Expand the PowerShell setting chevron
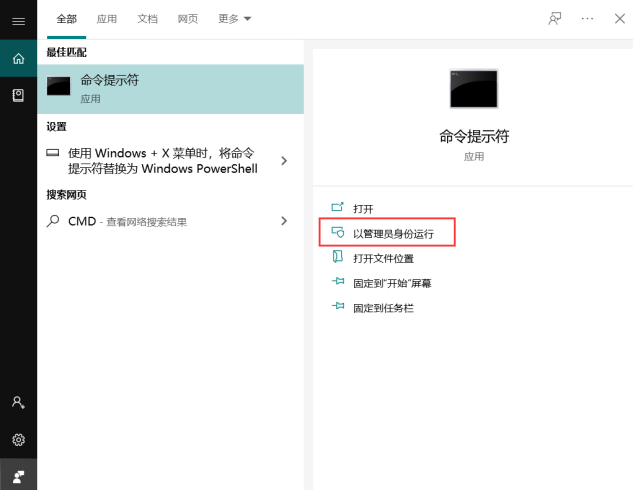The image size is (633, 491). pos(284,161)
